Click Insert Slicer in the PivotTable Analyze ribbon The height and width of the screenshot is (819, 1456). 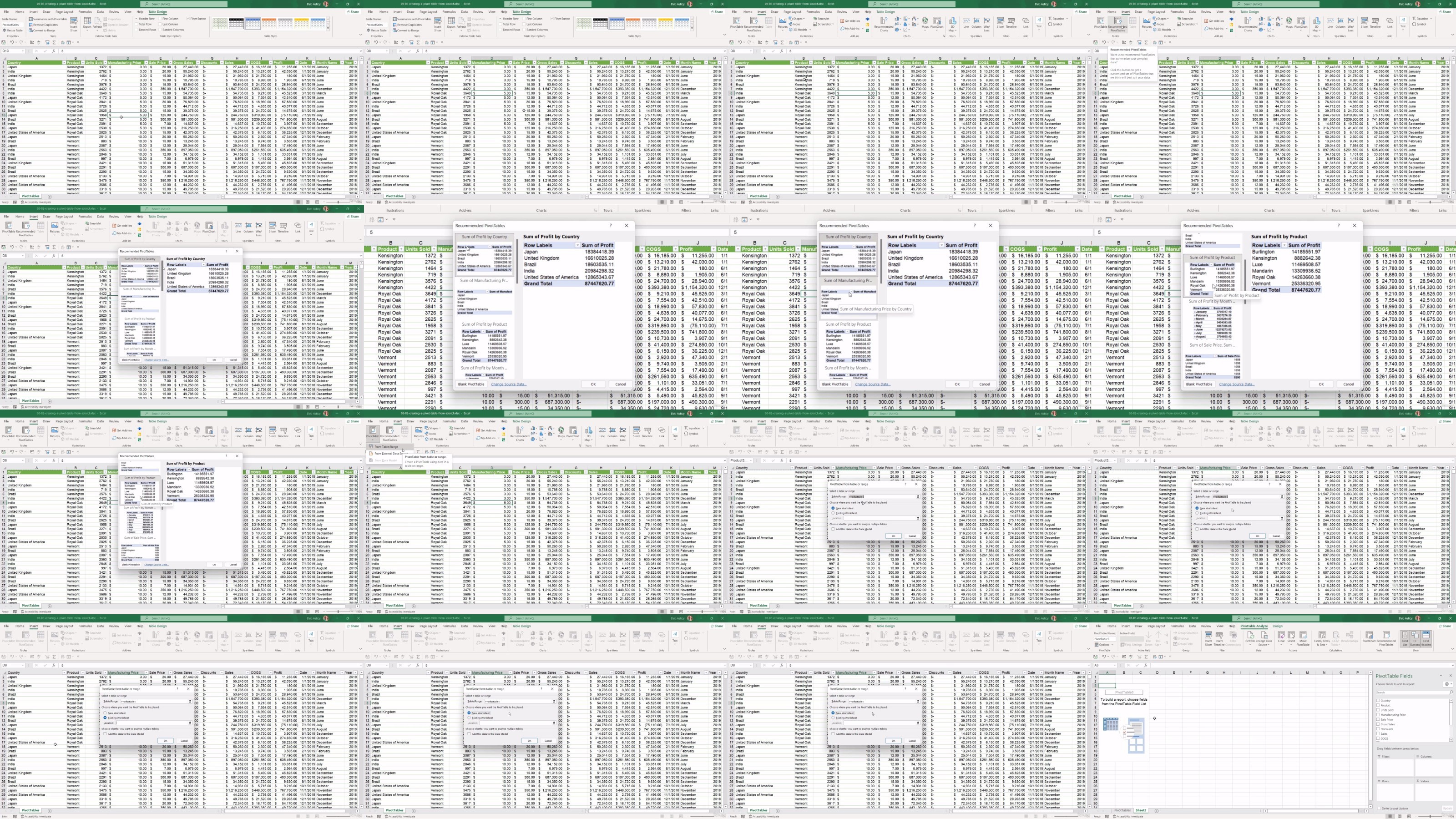1208,639
